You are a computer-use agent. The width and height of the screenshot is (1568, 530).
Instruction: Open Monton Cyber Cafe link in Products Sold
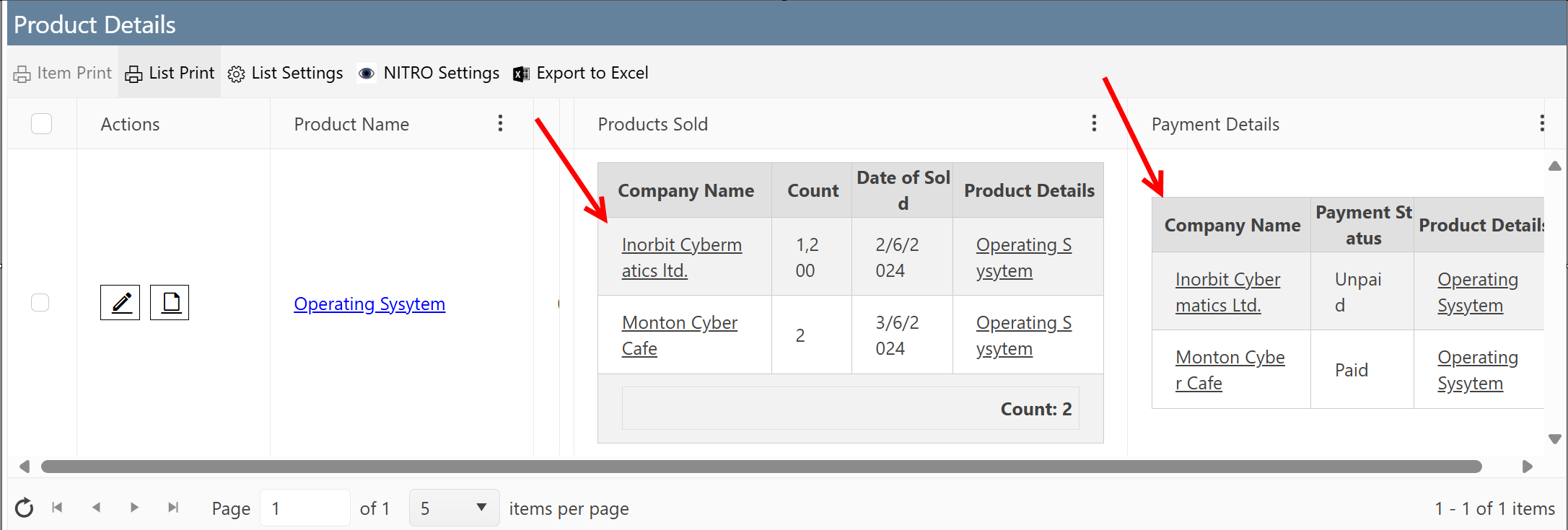click(680, 335)
